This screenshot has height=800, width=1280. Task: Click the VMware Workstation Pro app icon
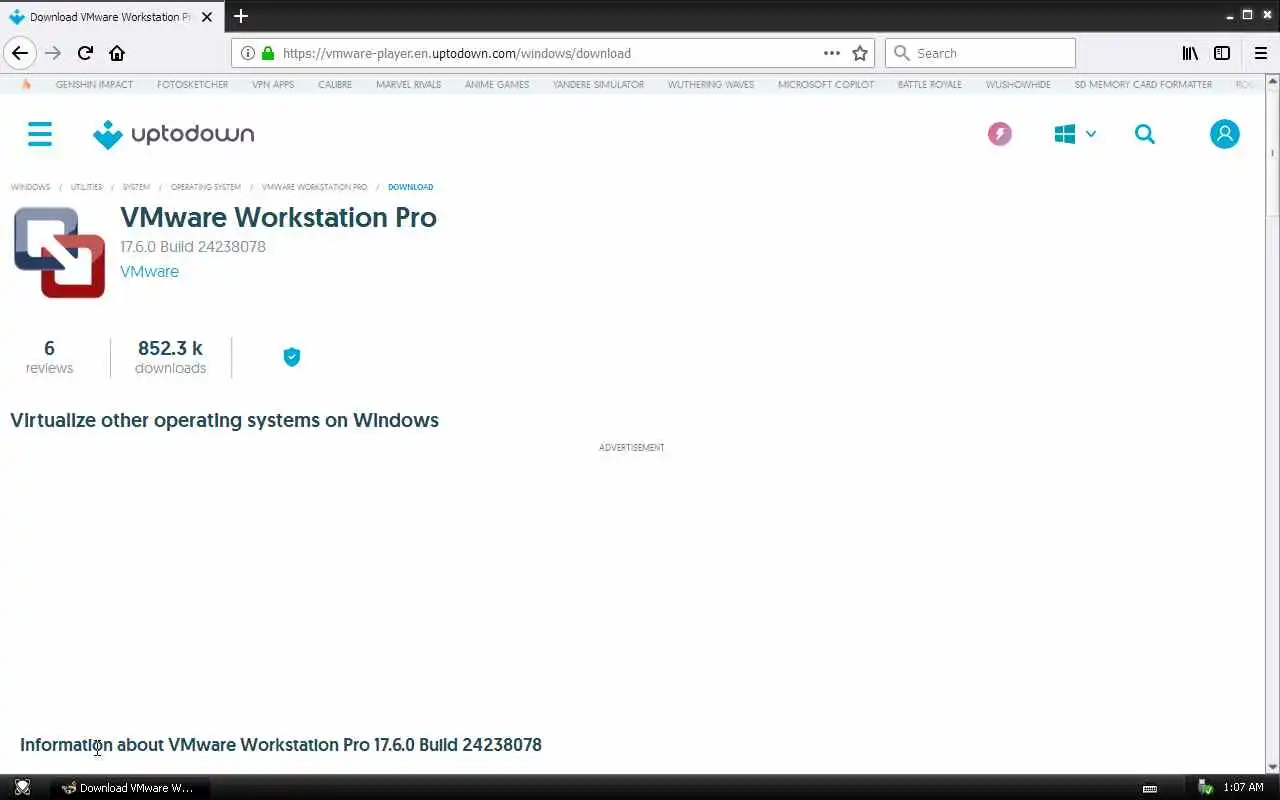coord(60,252)
